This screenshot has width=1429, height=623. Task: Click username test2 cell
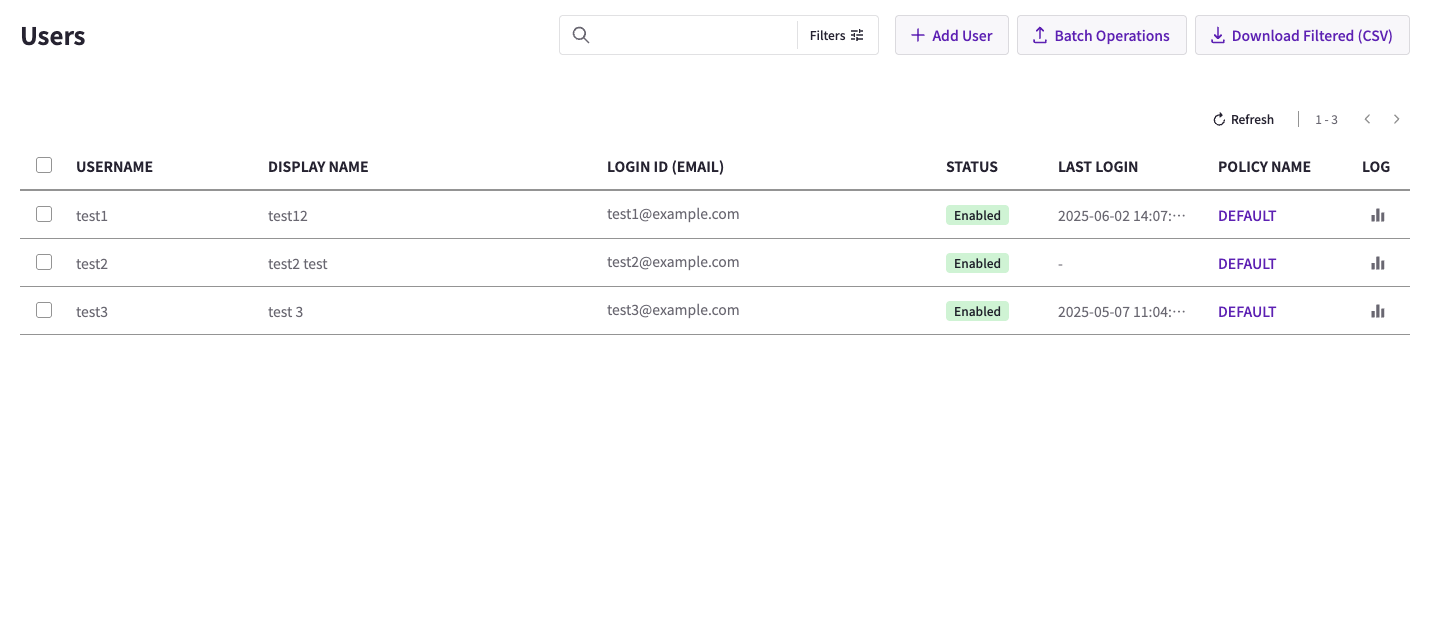[92, 264]
